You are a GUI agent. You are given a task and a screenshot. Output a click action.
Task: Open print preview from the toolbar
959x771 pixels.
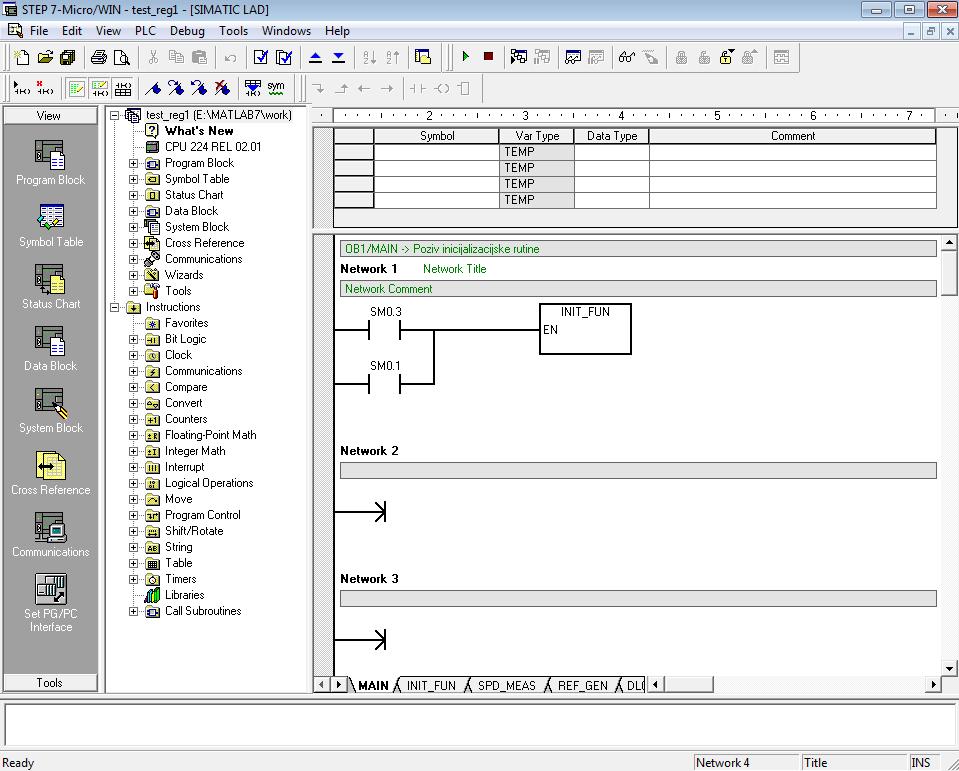pos(122,57)
